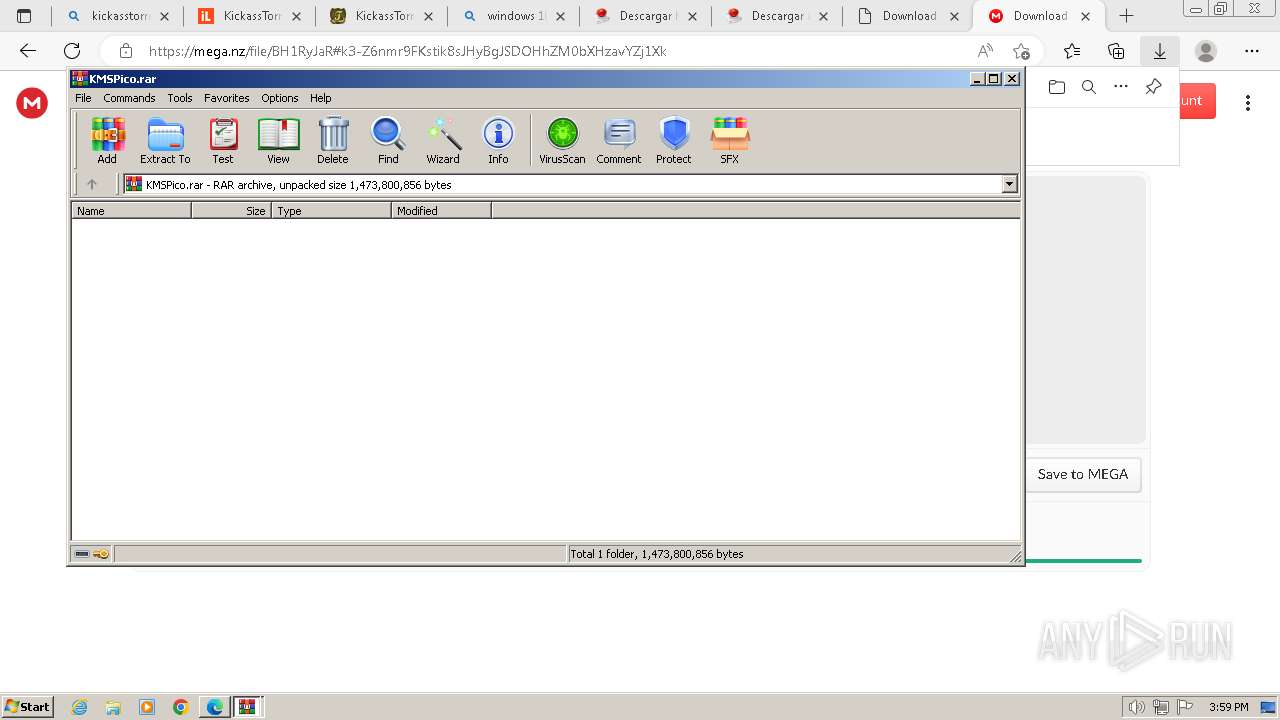Click the Extract To toolbar icon

click(165, 140)
